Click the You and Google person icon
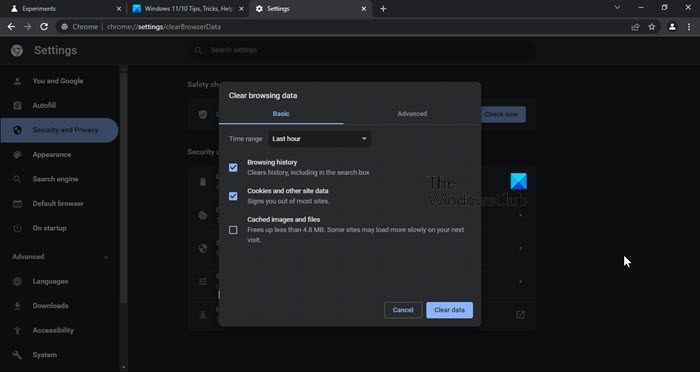The image size is (700, 373). point(17,81)
